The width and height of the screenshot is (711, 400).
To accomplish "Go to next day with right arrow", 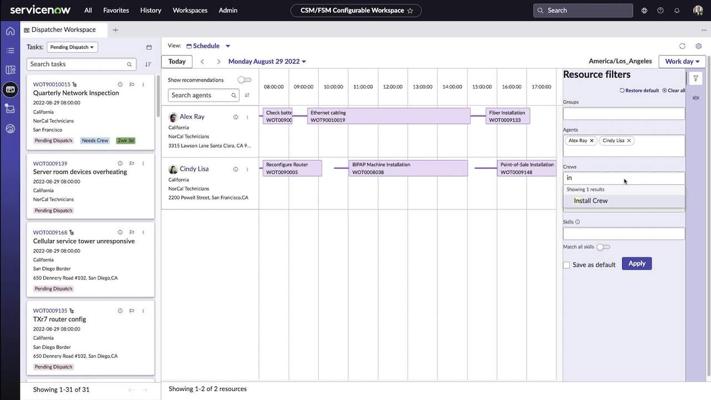I will pyautogui.click(x=218, y=62).
